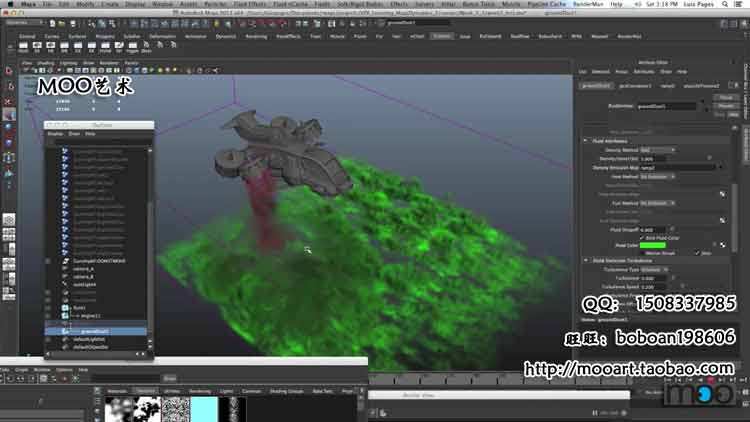Click select by component type icon
This screenshot has width=750, height=422.
112,23
